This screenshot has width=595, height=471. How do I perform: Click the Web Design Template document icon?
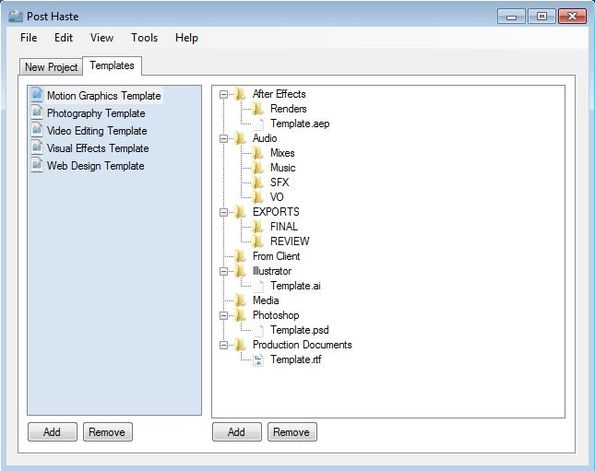point(37,165)
